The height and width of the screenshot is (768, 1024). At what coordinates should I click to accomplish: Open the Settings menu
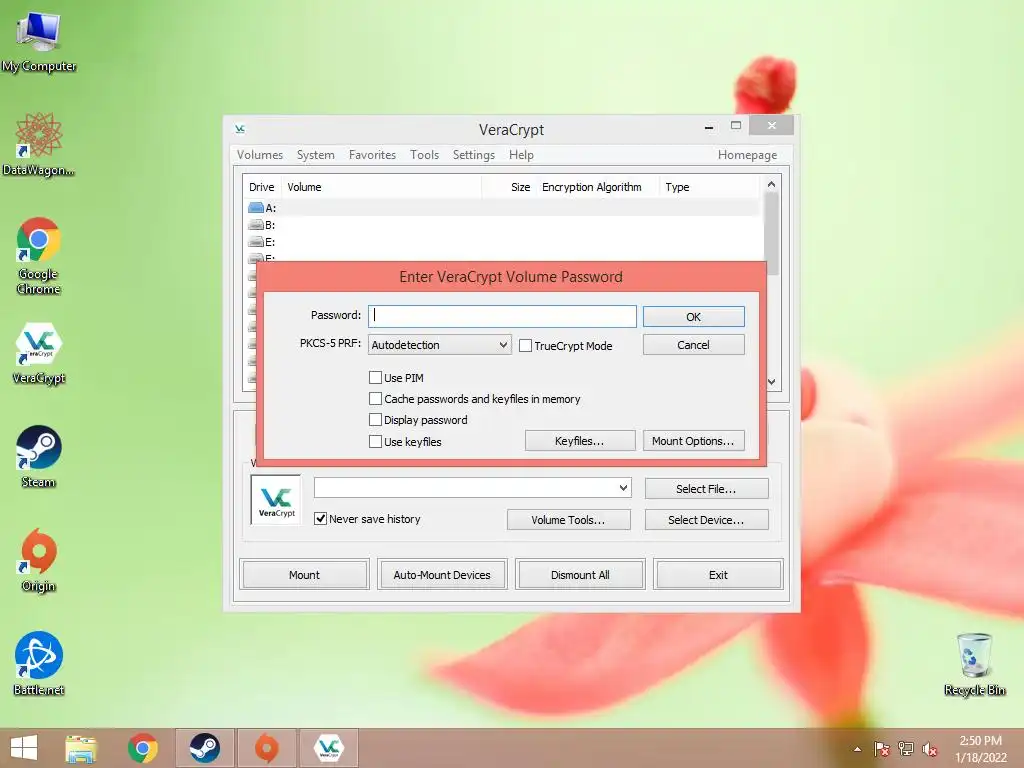click(473, 155)
